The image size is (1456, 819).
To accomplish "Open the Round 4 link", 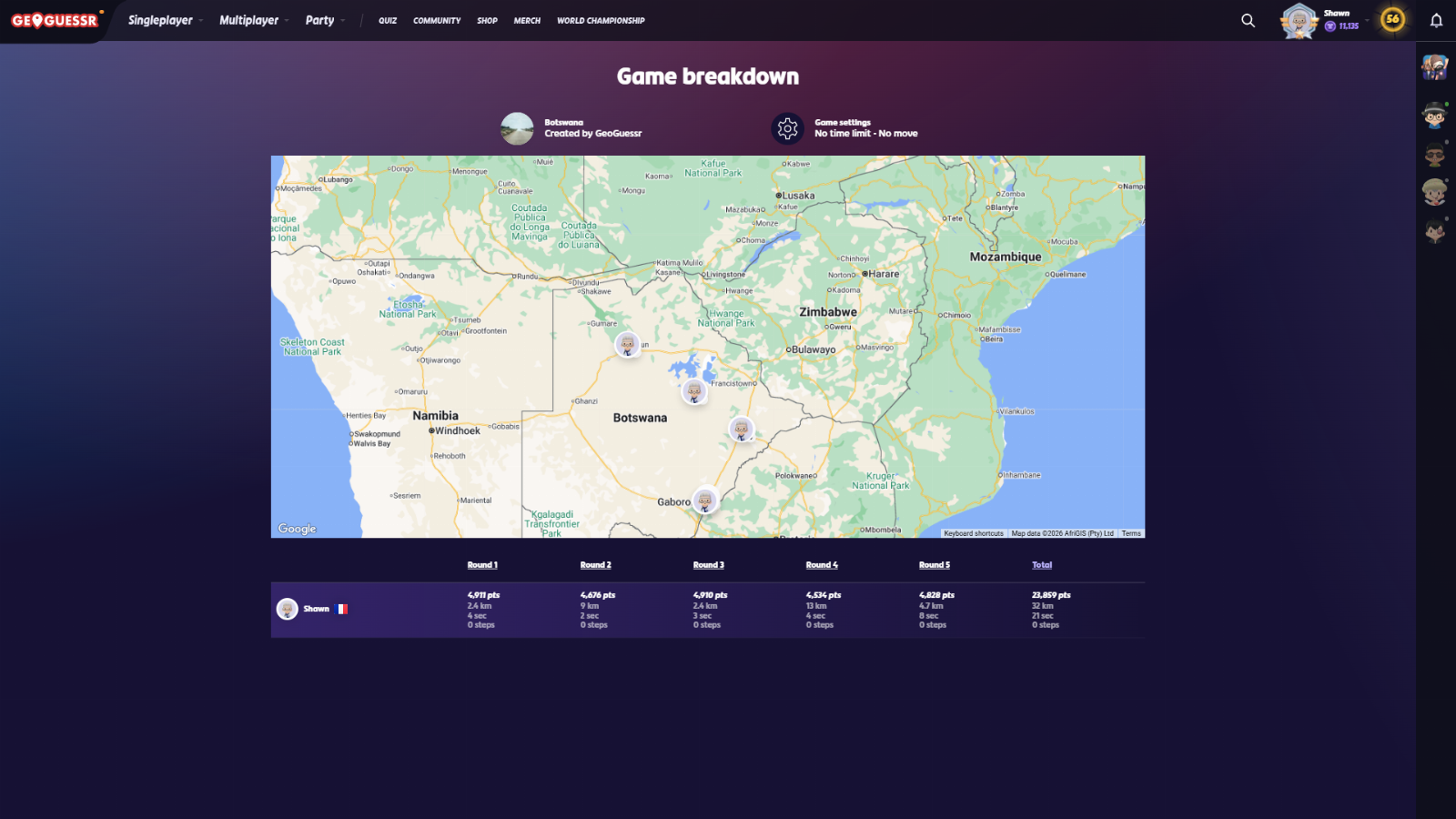I will [822, 565].
